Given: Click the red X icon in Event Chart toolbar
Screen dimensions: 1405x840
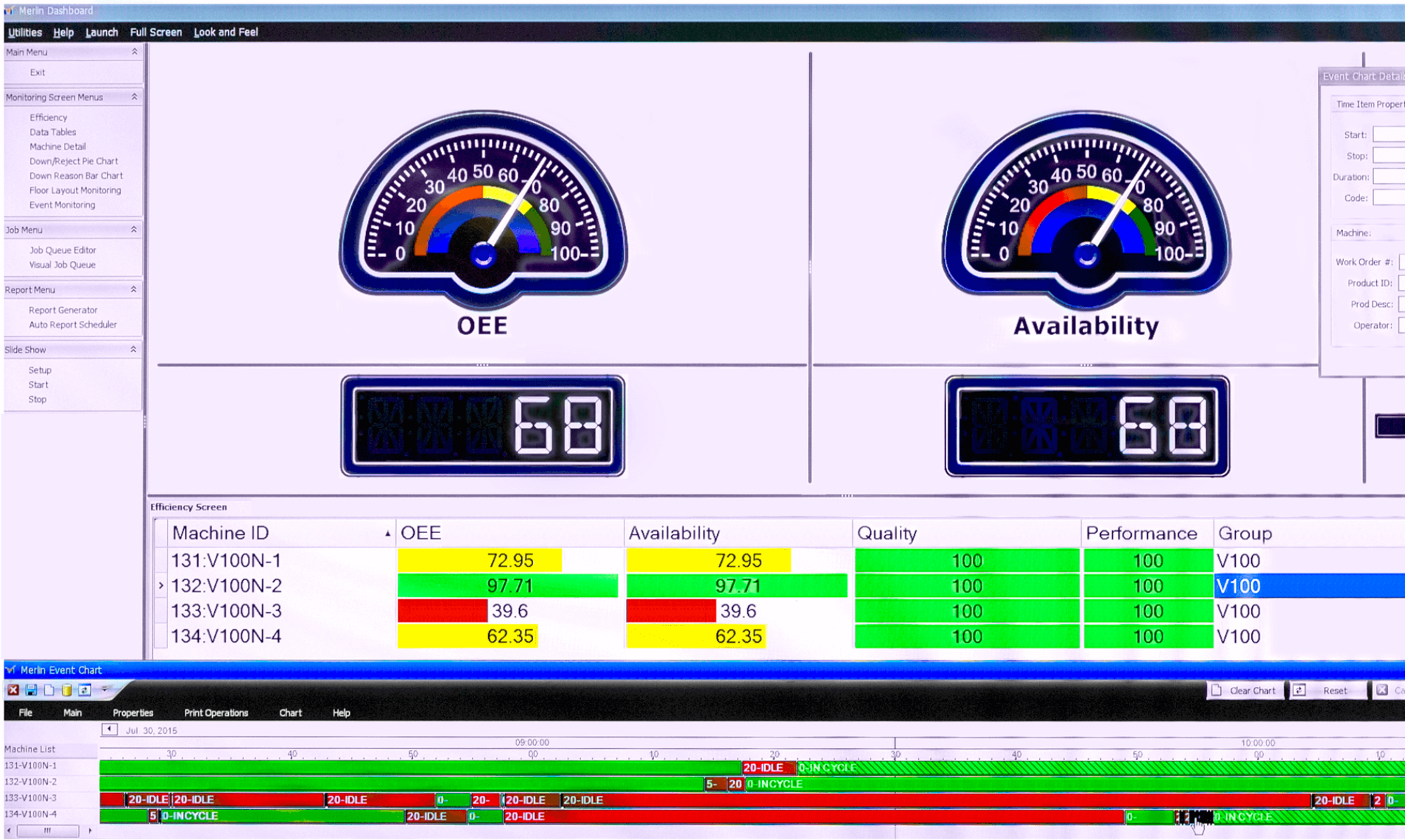Looking at the screenshot, I should click(x=13, y=690).
